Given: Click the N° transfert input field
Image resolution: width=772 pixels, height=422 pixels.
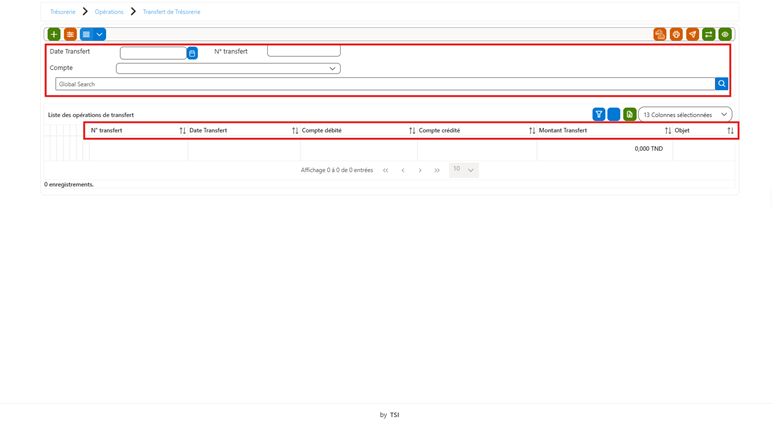Looking at the screenshot, I should [x=304, y=51].
